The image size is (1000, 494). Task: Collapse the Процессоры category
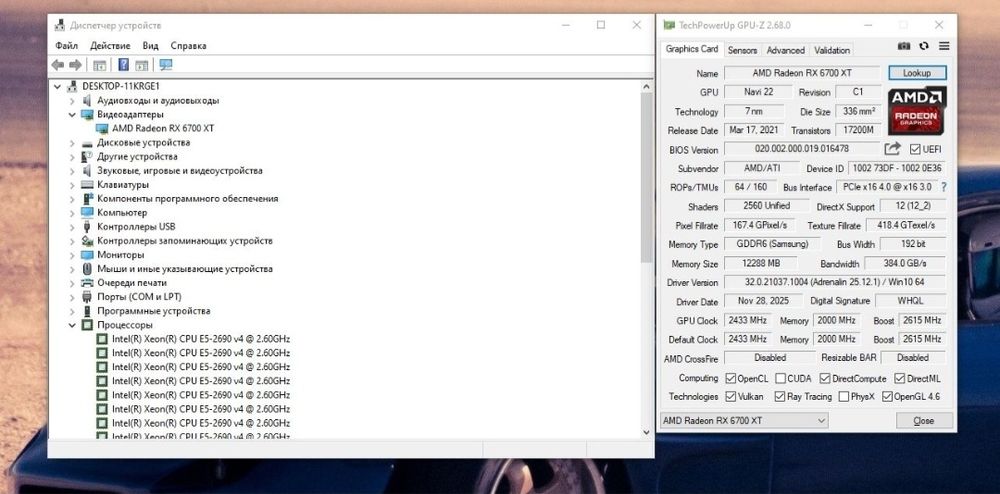click(72, 325)
